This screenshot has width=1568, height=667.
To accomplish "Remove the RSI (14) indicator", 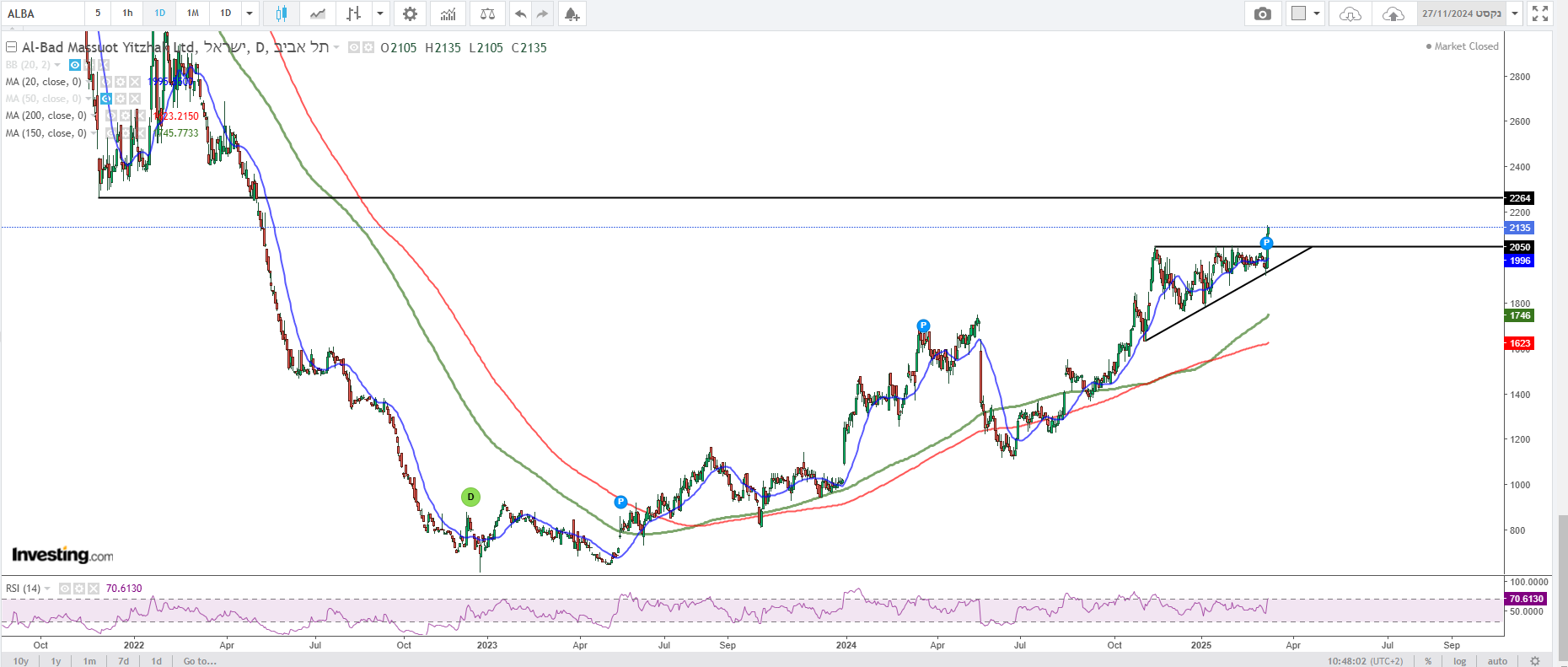I will tap(93, 589).
